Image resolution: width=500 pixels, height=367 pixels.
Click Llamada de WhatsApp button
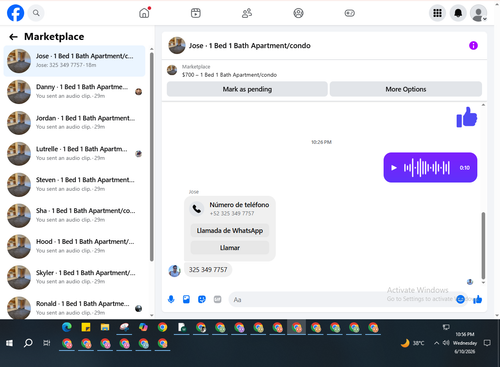[230, 231]
